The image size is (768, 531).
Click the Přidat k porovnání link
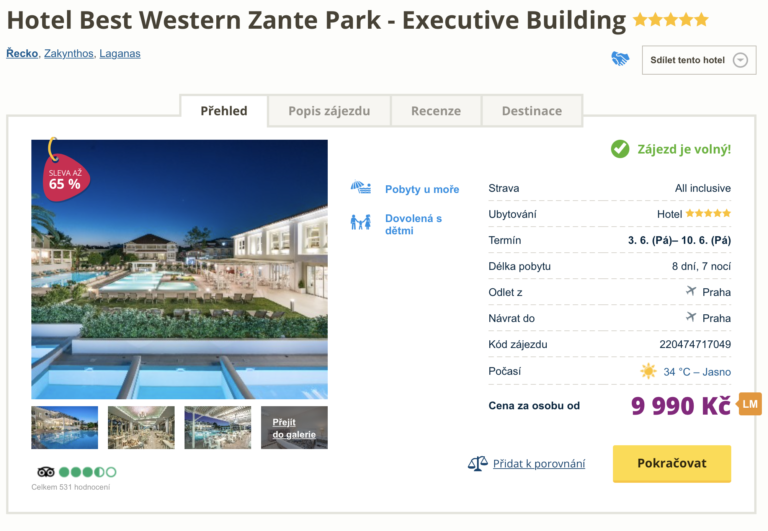click(x=539, y=464)
